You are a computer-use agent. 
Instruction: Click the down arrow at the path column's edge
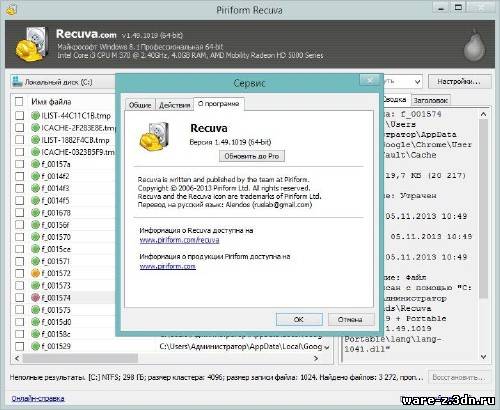coord(327,347)
